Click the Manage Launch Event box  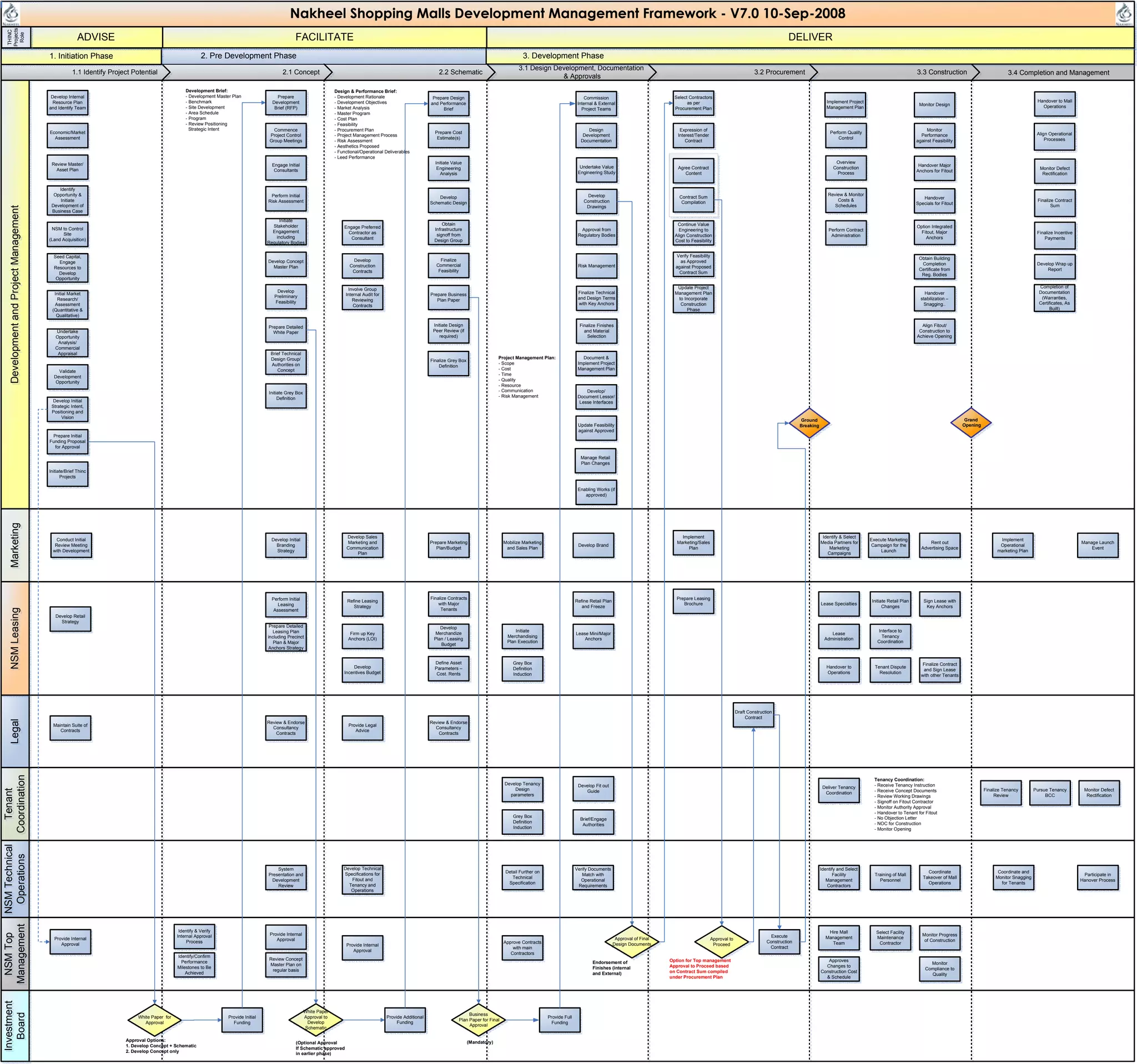pyautogui.click(x=1097, y=546)
